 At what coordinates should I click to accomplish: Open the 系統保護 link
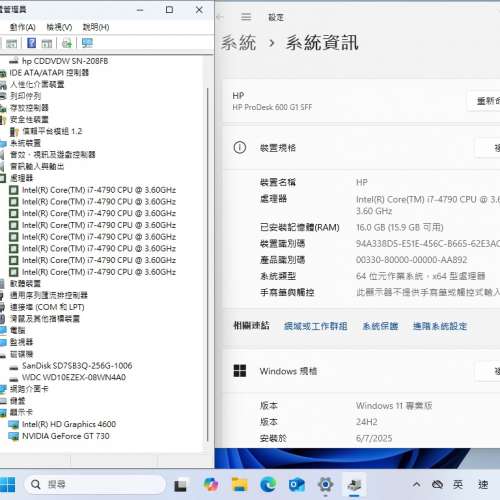380,326
